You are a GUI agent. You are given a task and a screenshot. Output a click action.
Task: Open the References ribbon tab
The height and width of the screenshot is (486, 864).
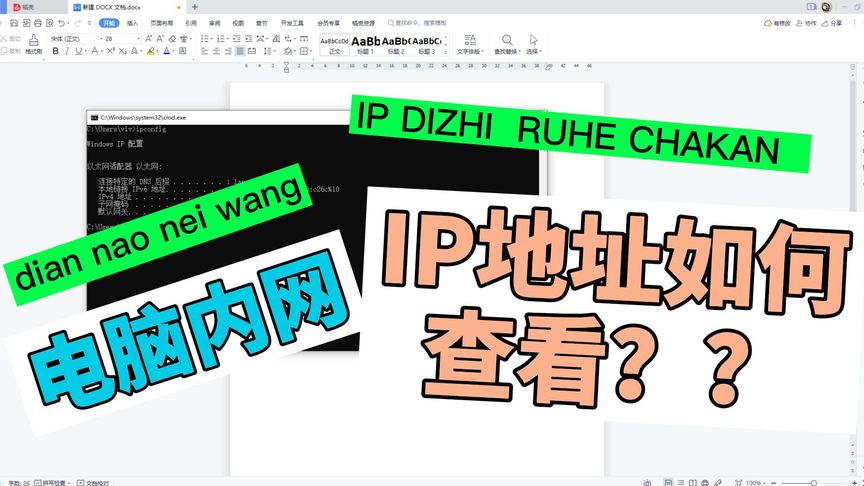[x=191, y=23]
